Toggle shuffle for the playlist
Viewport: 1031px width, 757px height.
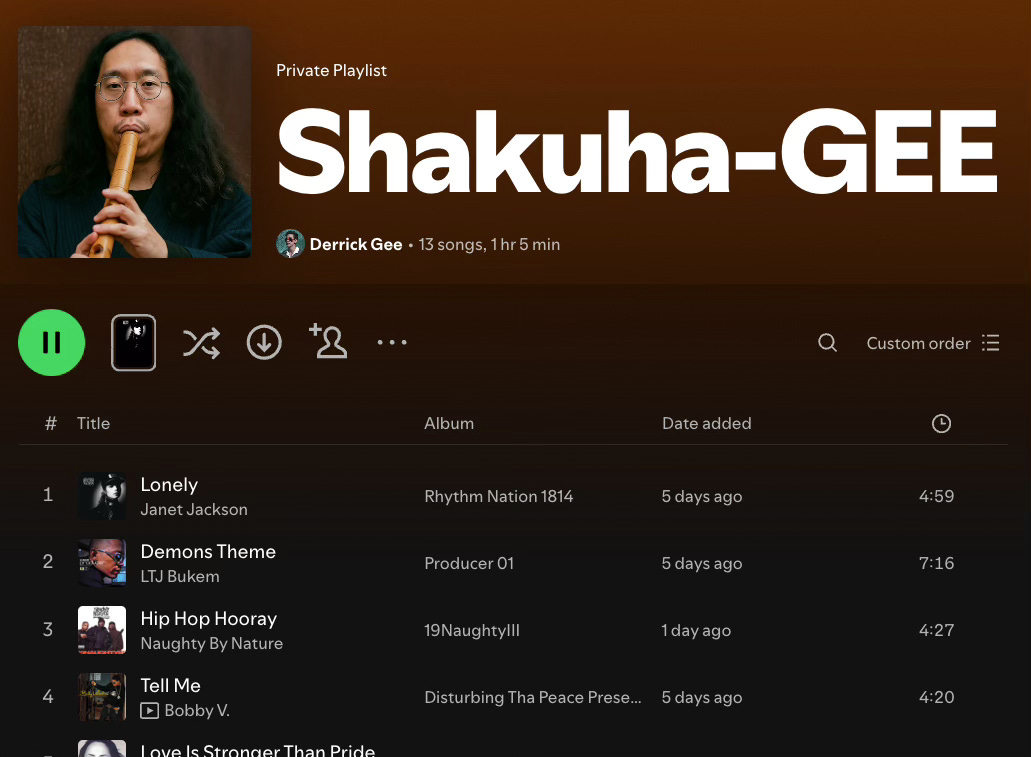tap(201, 343)
